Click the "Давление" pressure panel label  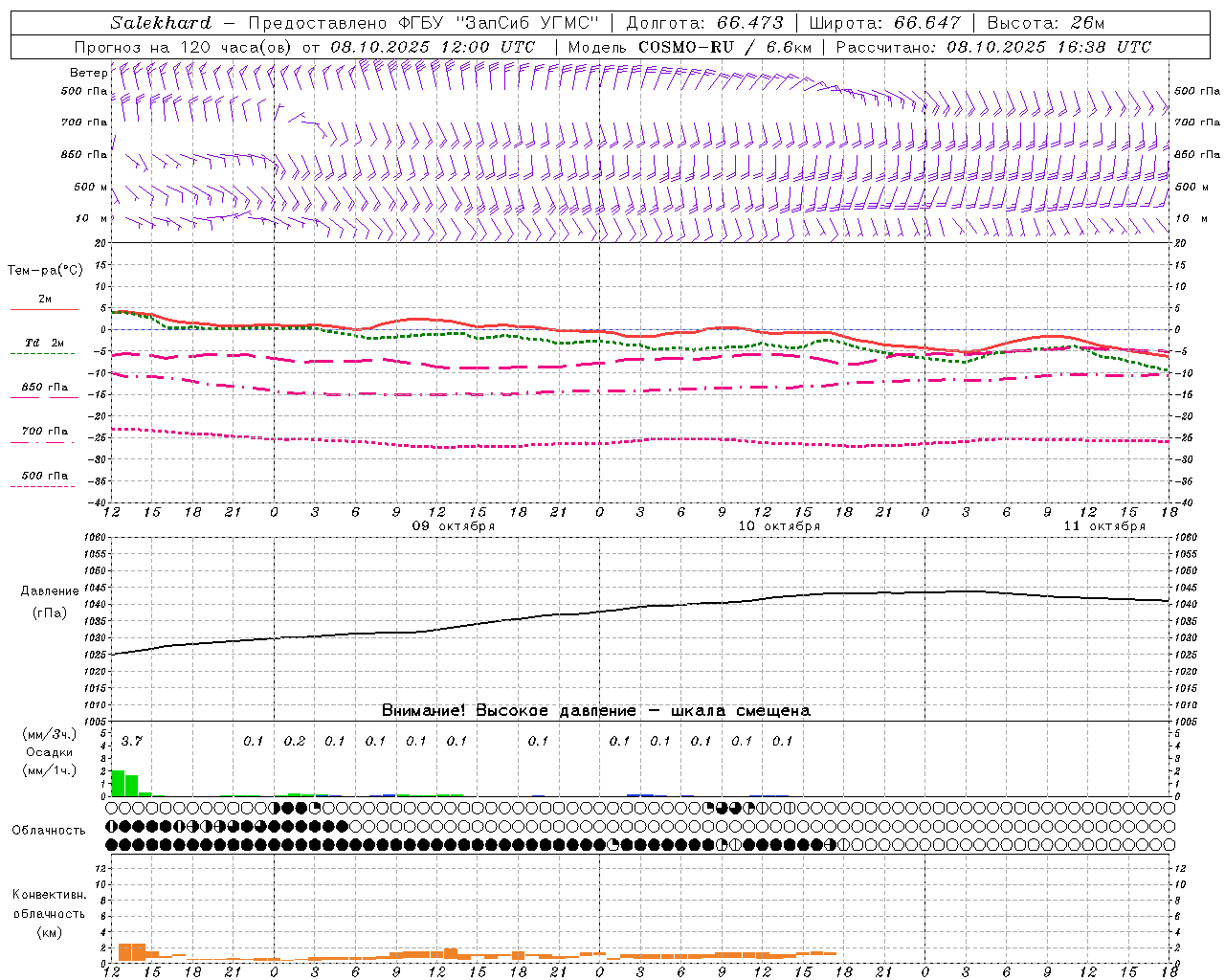[50, 591]
